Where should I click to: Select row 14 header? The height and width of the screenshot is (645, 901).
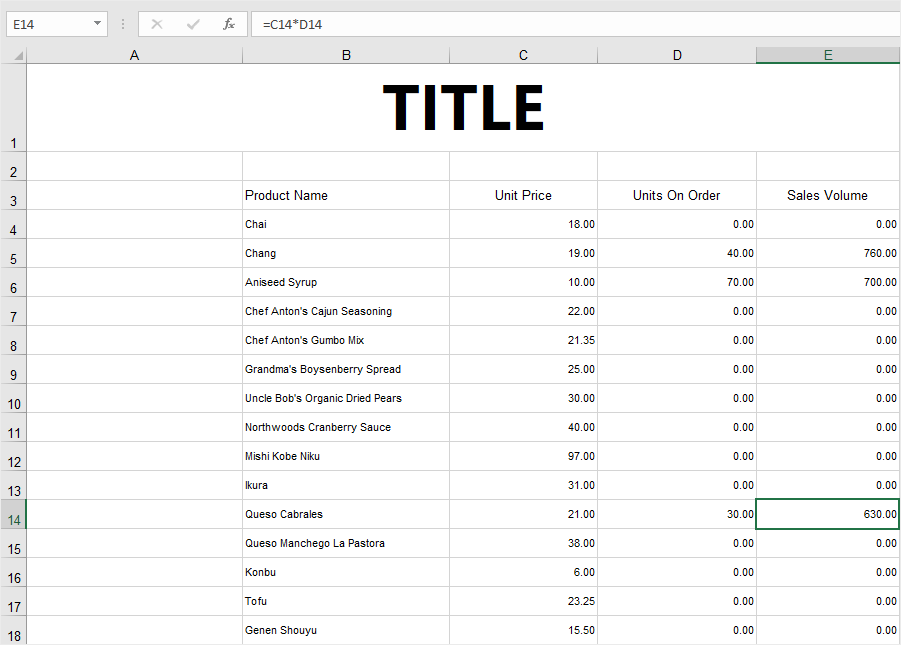13,515
